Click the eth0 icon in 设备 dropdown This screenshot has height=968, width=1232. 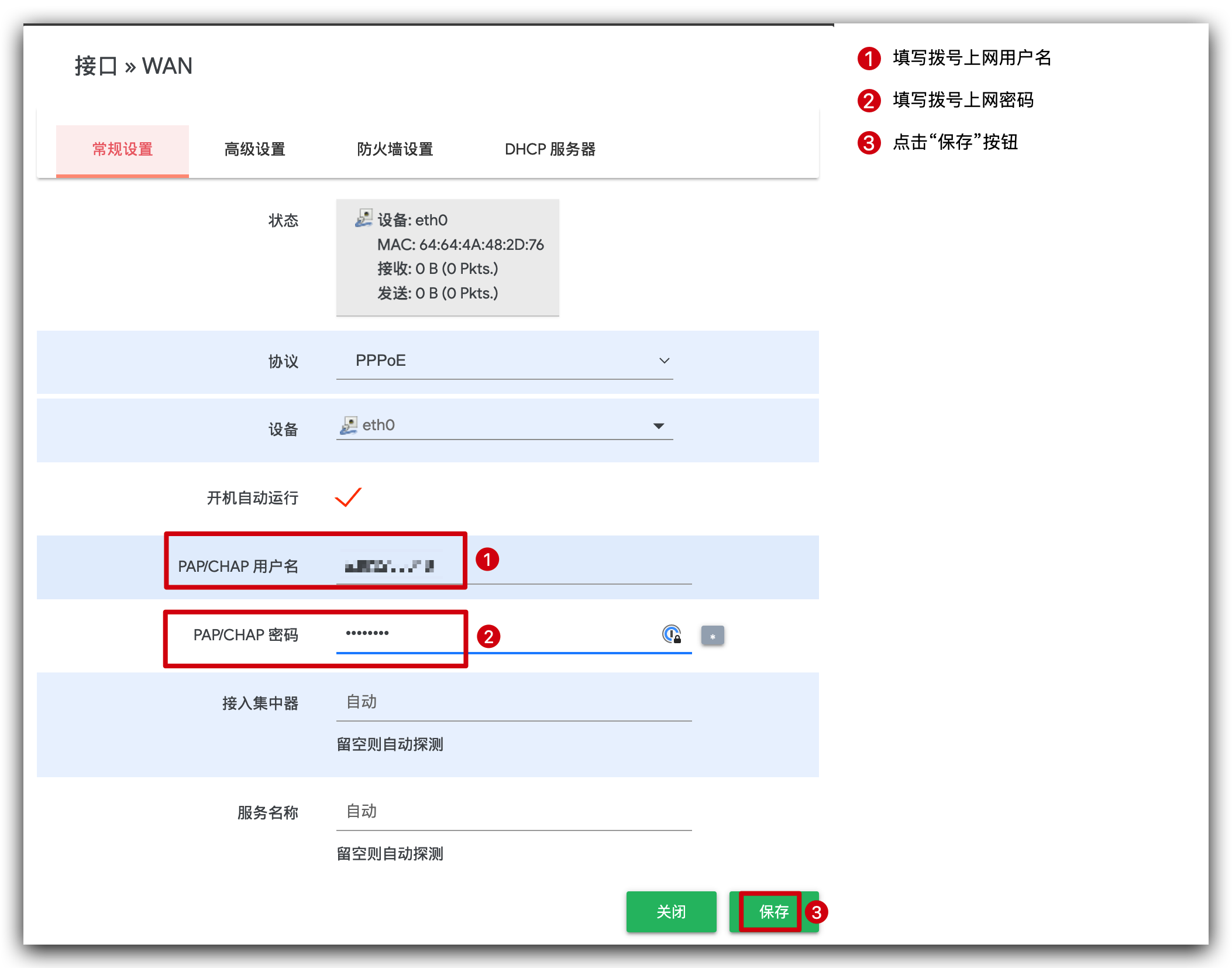[x=349, y=425]
